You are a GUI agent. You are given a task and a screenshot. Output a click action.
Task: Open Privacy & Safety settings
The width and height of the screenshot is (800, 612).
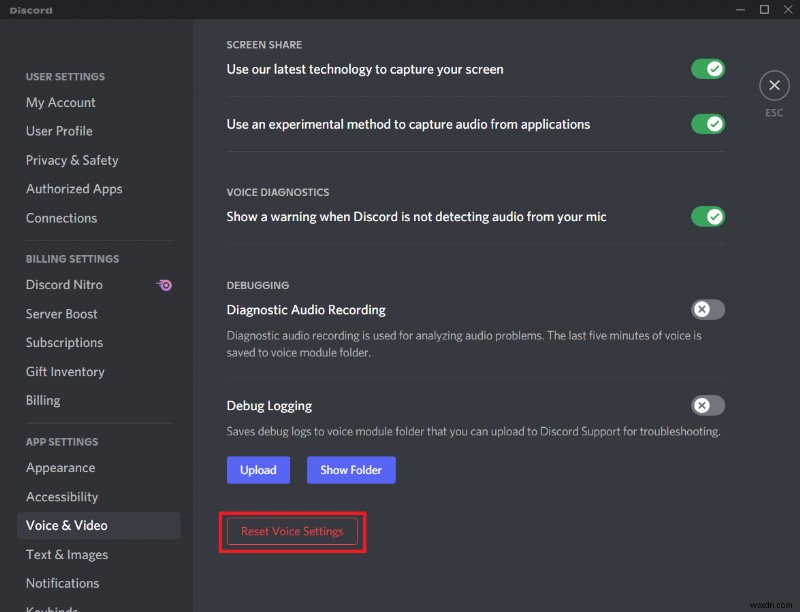point(72,160)
